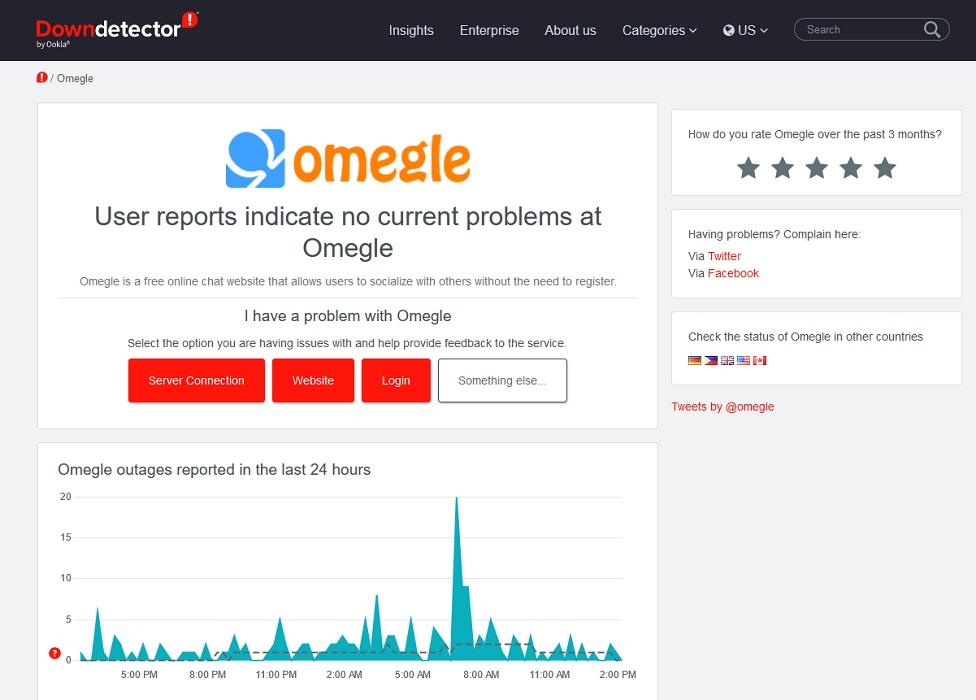The width and height of the screenshot is (976, 700).
Task: Rate Omegle five stars
Action: pos(884,168)
